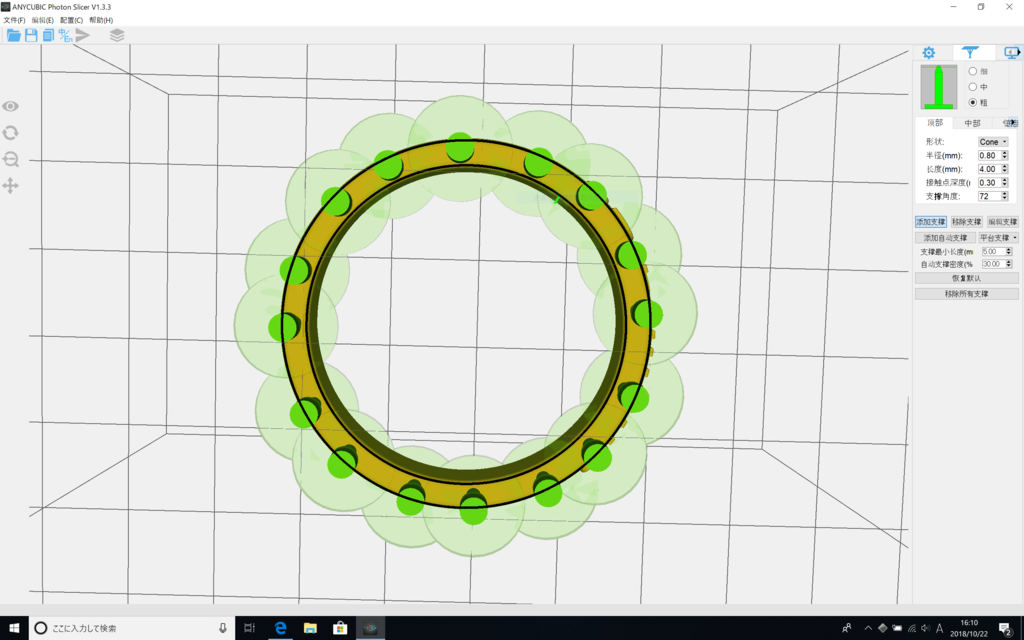
Task: Click the copy model pages icon
Action: (x=48, y=35)
